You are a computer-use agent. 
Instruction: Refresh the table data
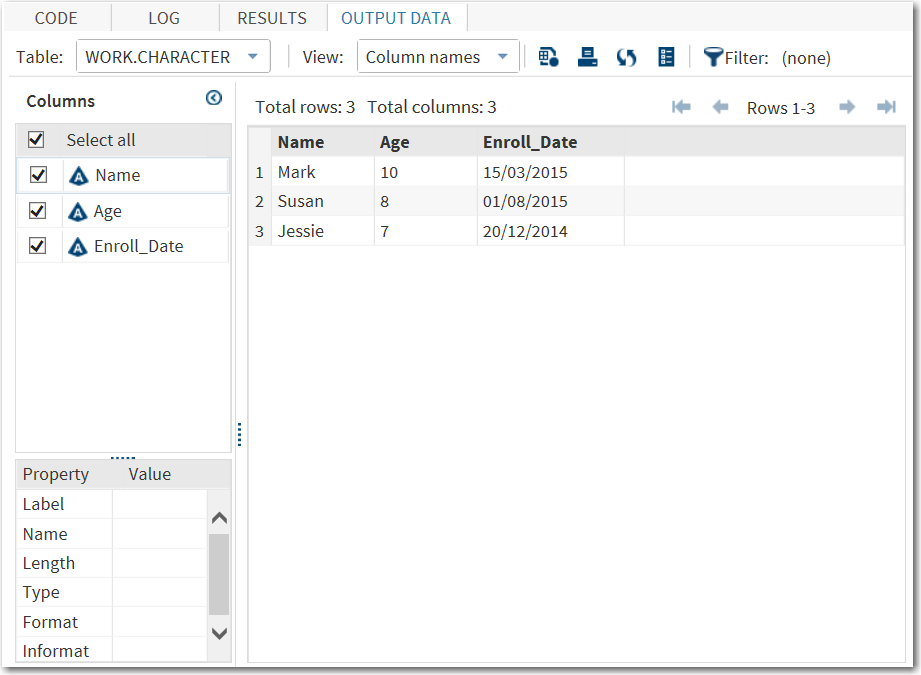tap(627, 57)
